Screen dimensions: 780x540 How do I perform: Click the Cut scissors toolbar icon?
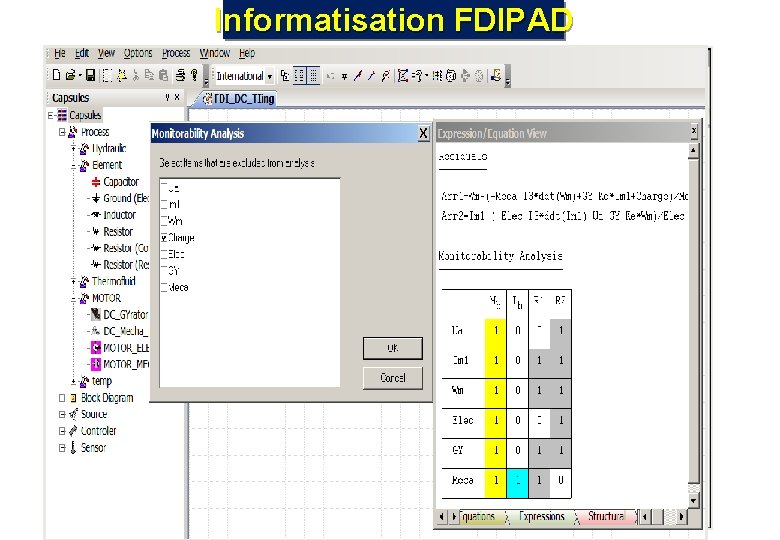pos(135,75)
